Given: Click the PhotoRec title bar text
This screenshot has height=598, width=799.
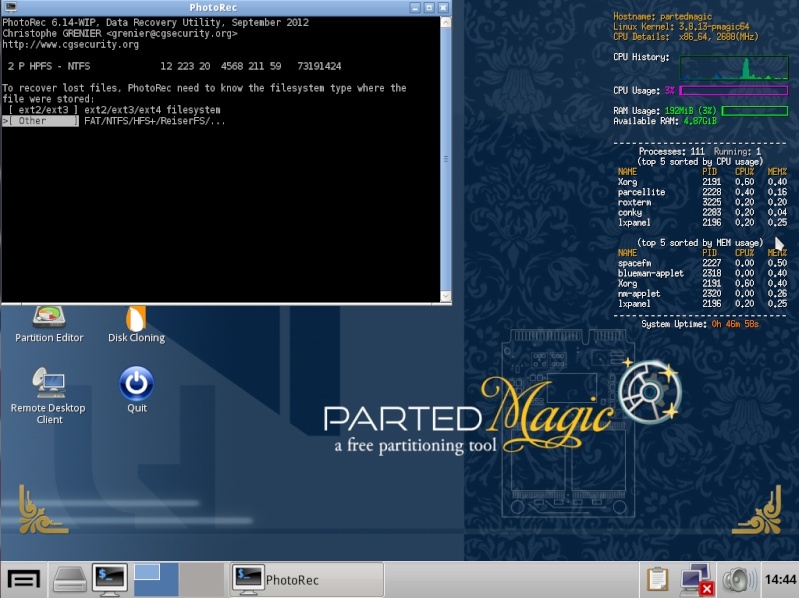Looking at the screenshot, I should [213, 8].
